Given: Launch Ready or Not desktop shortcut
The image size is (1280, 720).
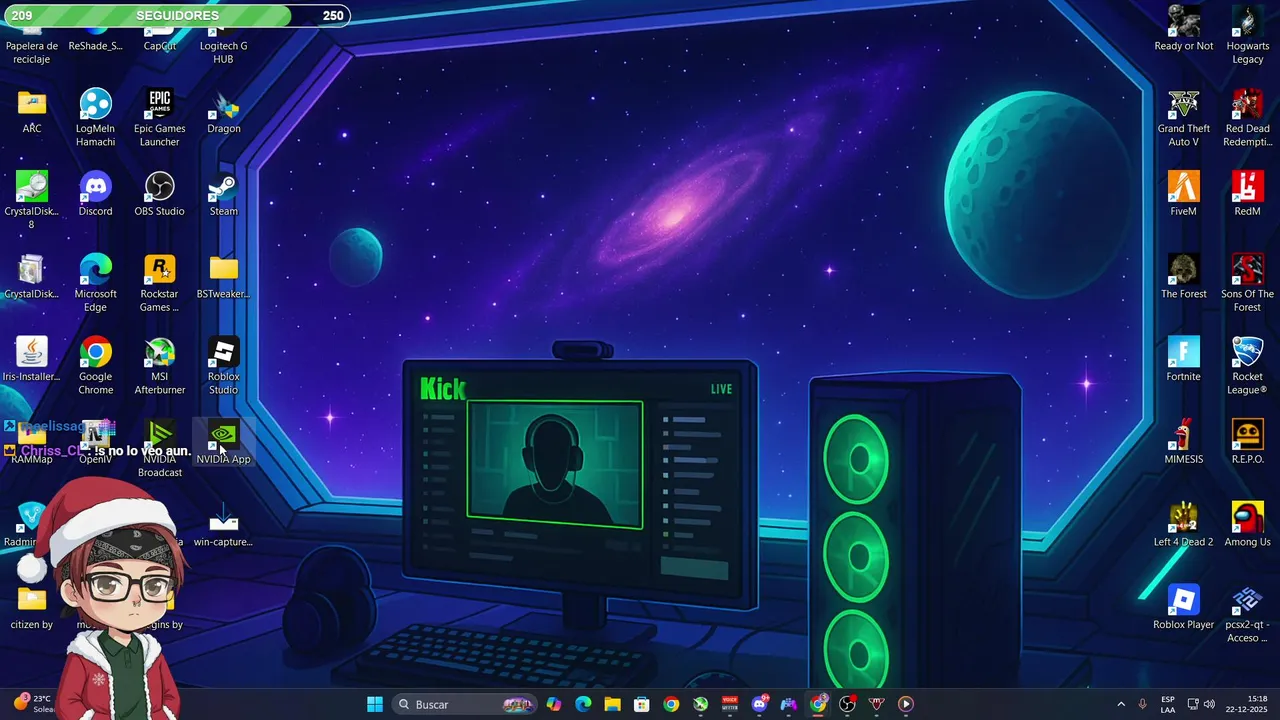Looking at the screenshot, I should click(x=1184, y=28).
